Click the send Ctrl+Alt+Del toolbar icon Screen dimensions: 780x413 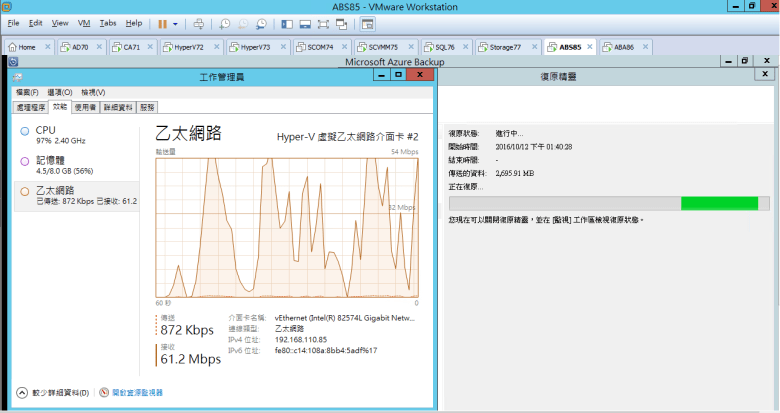tap(198, 22)
